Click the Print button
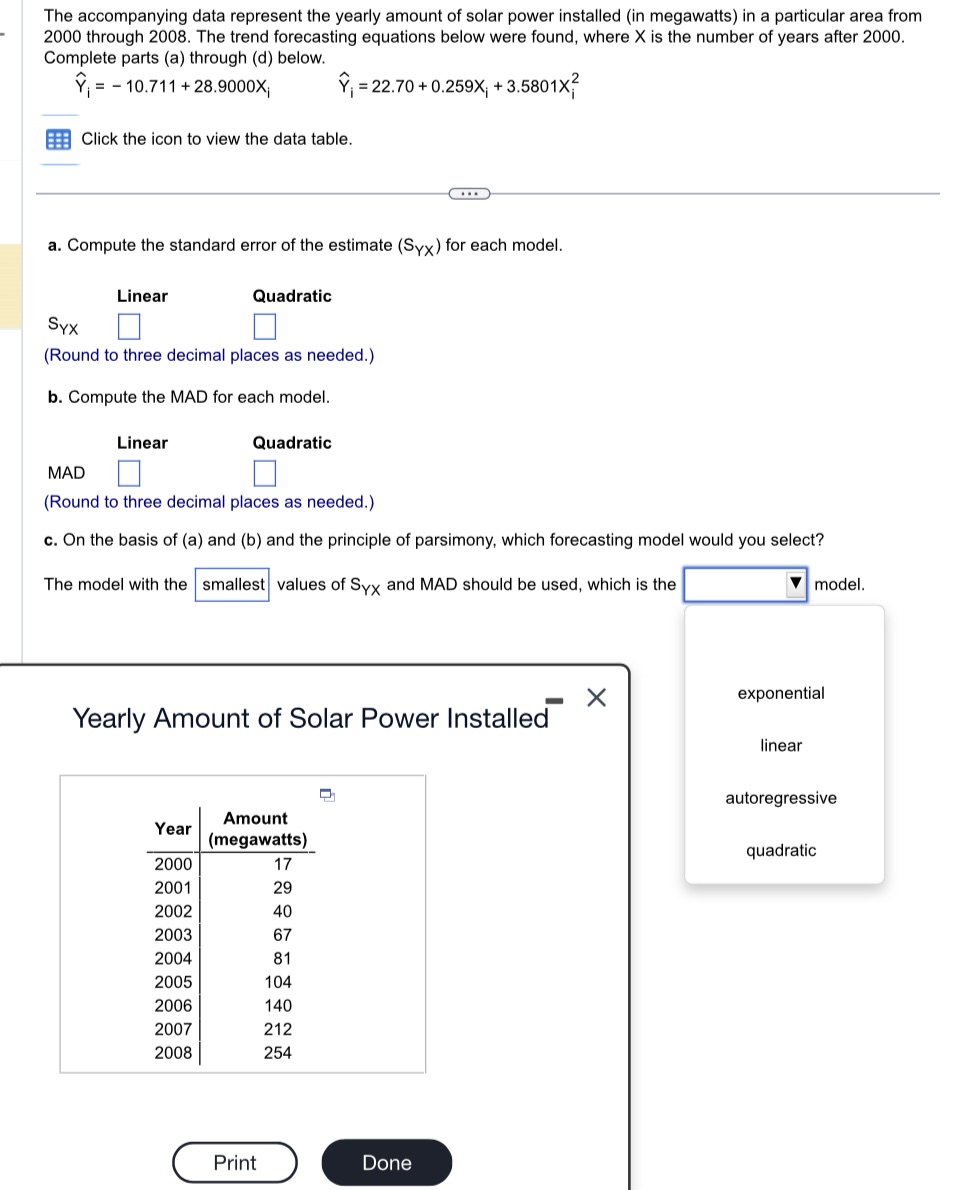 (234, 1162)
